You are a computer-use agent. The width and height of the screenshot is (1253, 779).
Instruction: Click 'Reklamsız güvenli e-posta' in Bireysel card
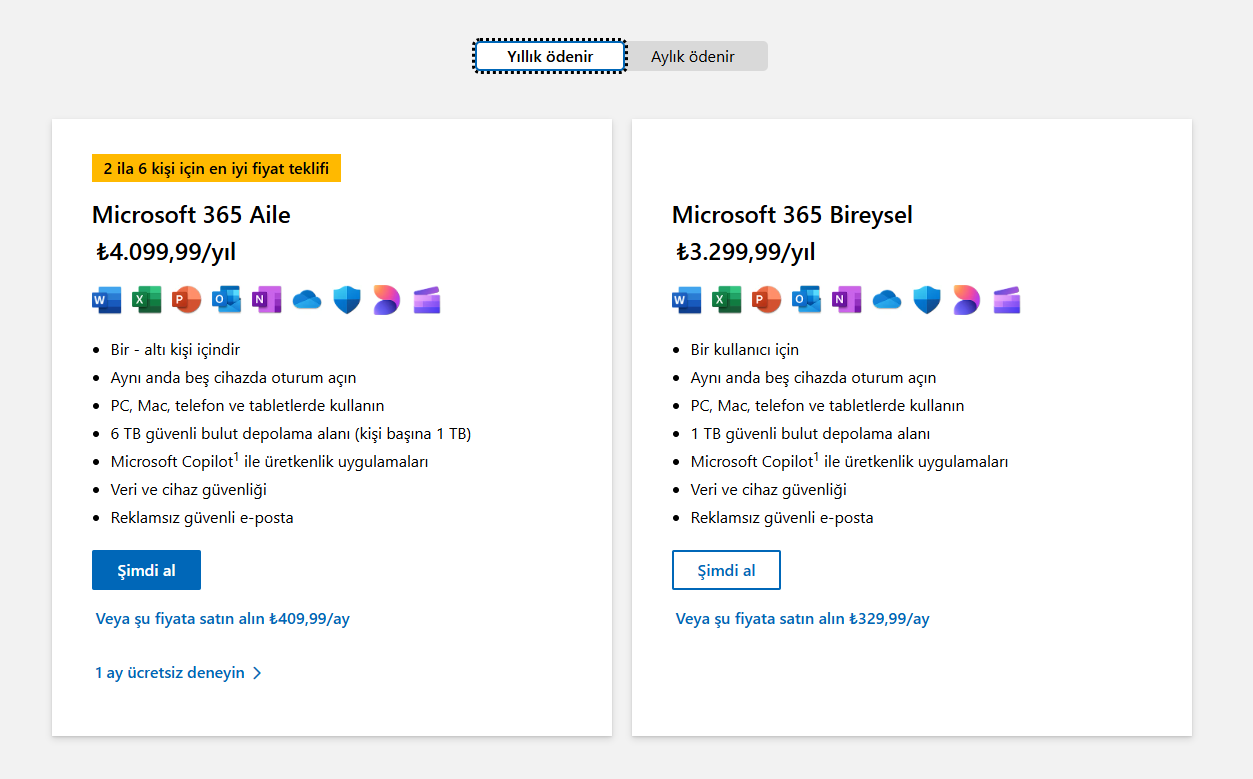click(x=782, y=518)
